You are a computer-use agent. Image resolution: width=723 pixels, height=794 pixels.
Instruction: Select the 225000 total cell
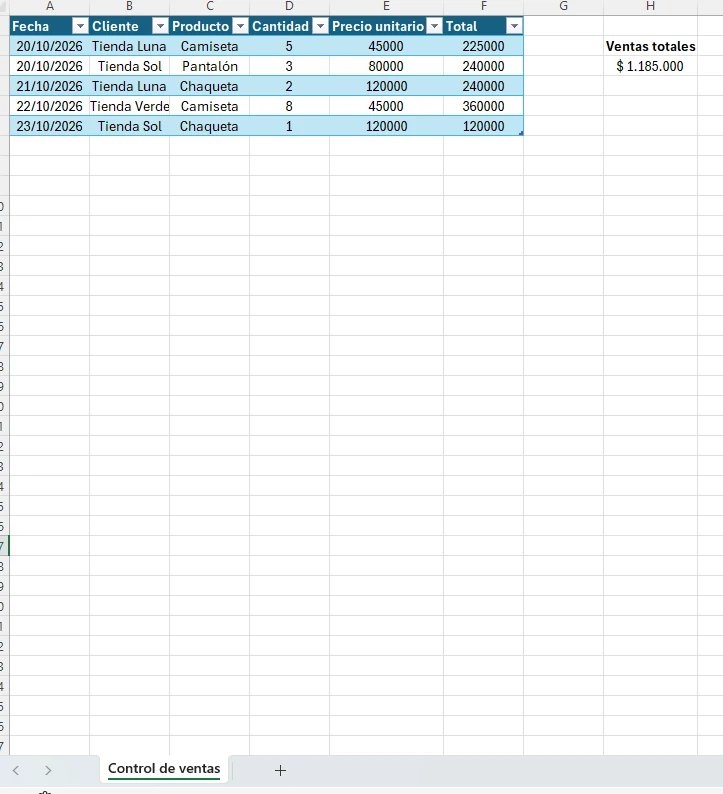(484, 46)
